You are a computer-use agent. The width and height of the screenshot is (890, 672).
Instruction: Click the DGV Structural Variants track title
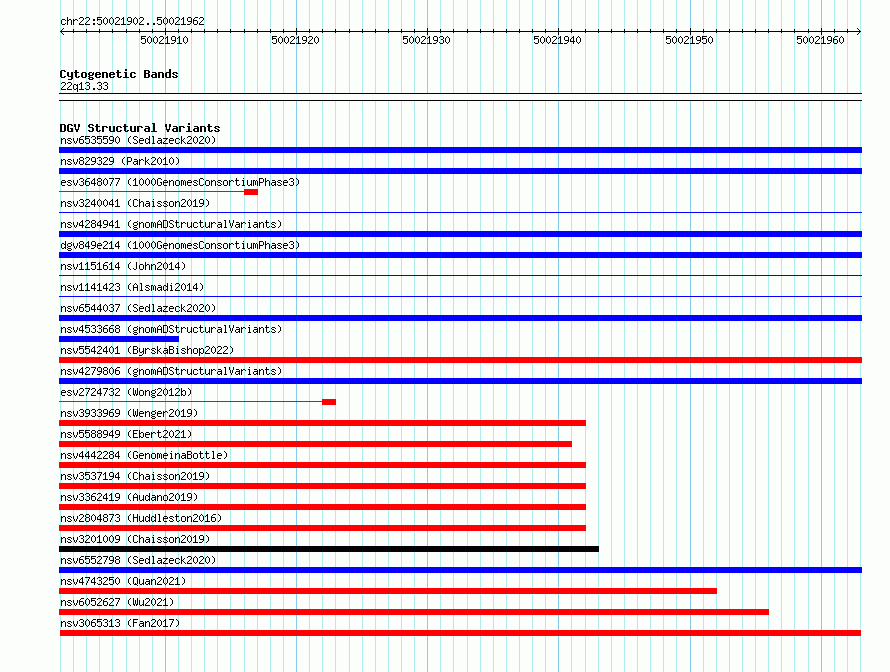(140, 128)
